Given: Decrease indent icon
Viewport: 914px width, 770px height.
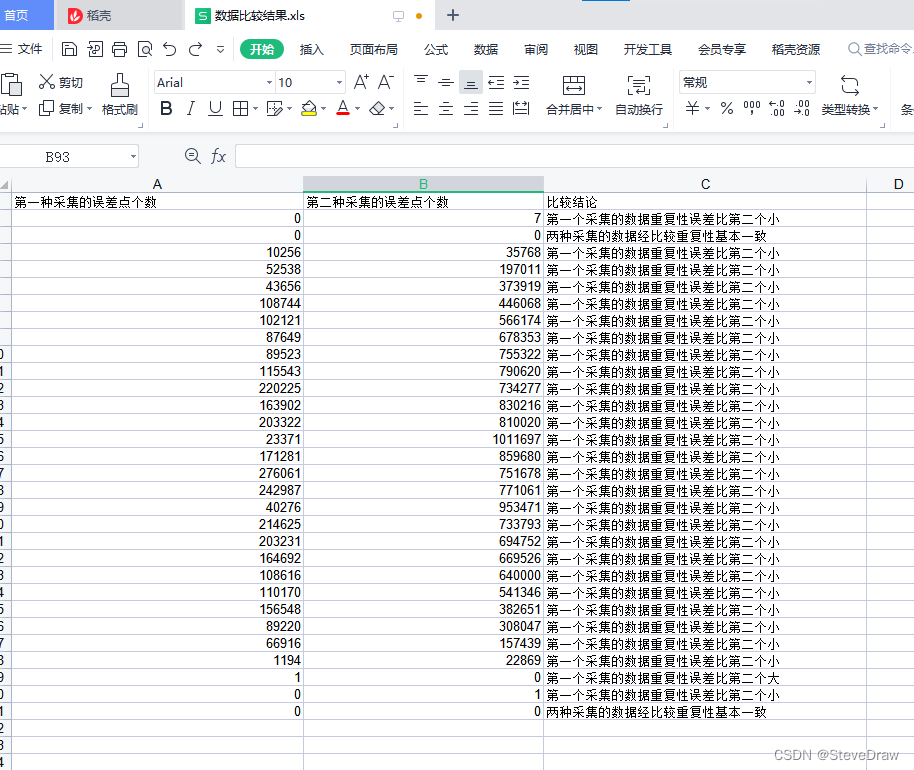Looking at the screenshot, I should coord(496,82).
